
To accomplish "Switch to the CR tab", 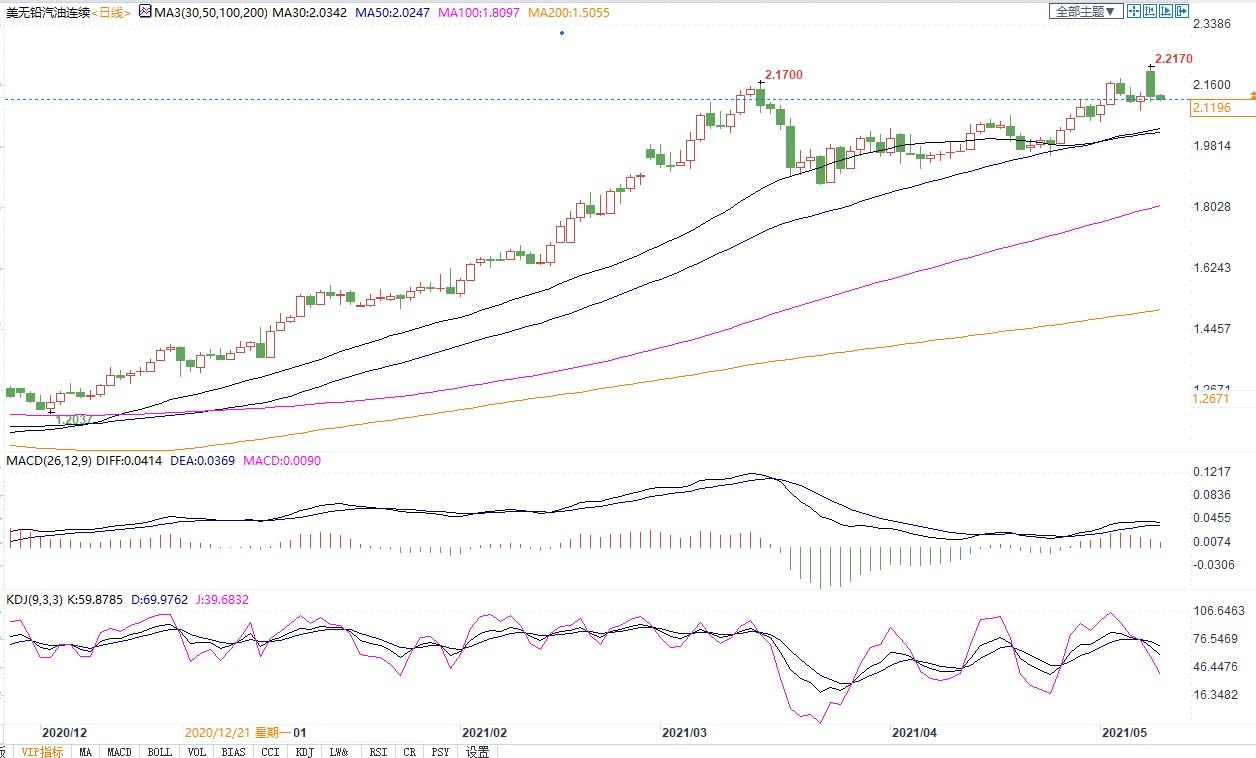I will 409,751.
